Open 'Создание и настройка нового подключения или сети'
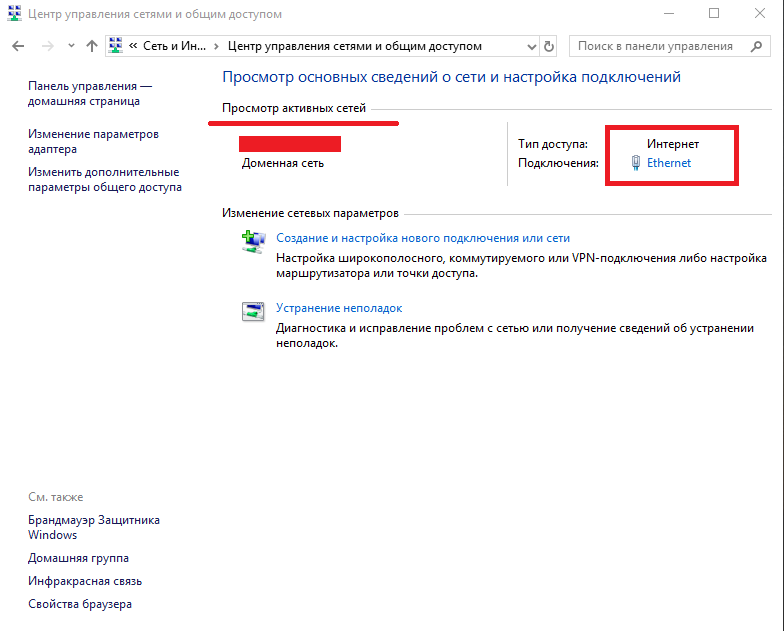This screenshot has width=784, height=631. point(423,238)
